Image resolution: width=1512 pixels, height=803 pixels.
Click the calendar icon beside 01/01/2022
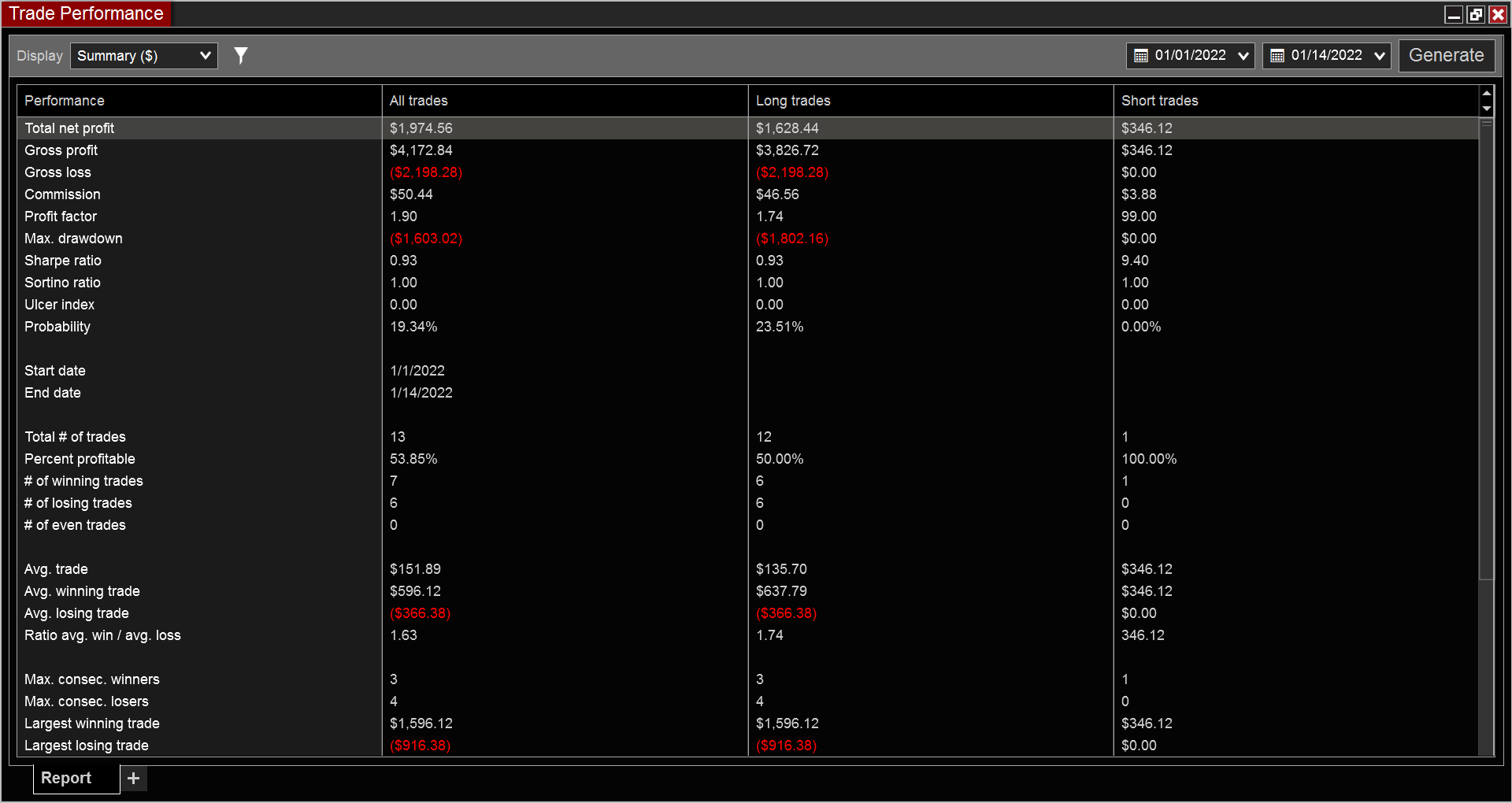click(1140, 56)
